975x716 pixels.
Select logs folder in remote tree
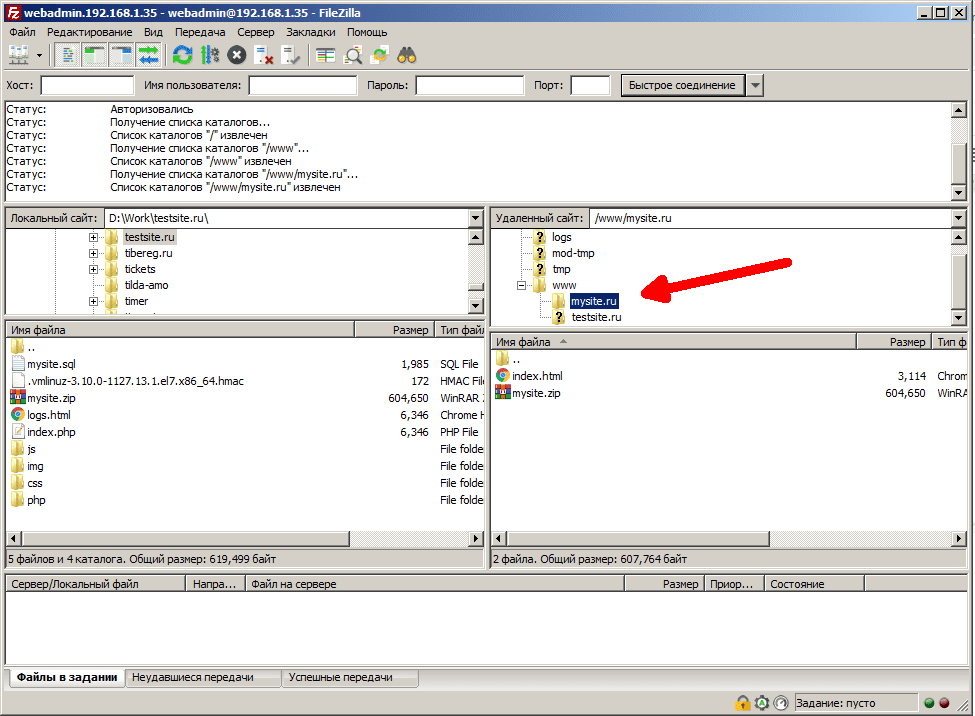pos(561,237)
